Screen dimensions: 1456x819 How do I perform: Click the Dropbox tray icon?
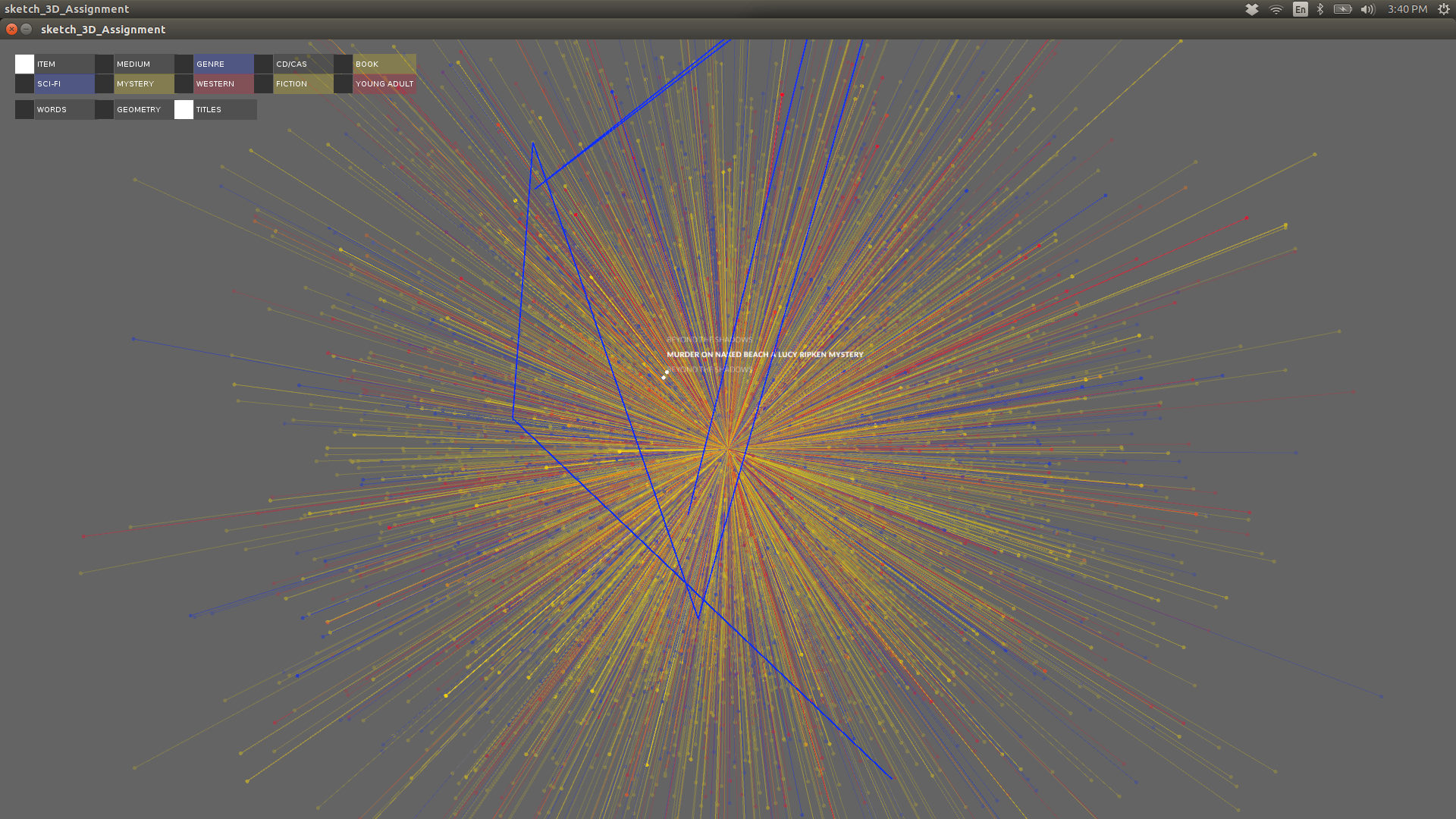1252,9
